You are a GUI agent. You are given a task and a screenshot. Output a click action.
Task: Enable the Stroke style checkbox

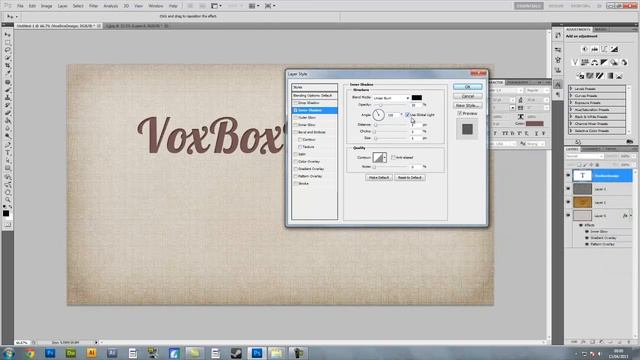click(296, 184)
